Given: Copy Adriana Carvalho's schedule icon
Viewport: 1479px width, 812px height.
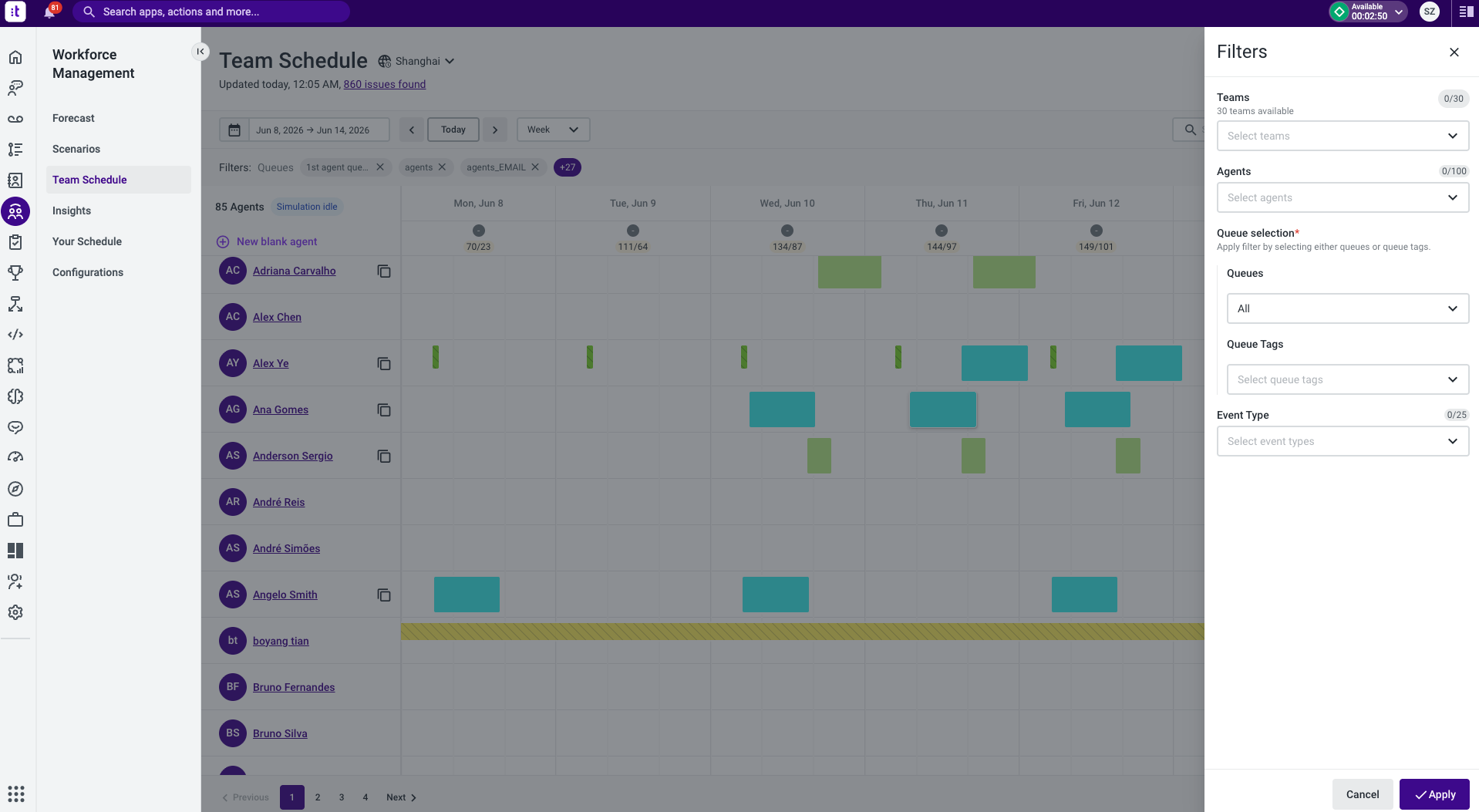Looking at the screenshot, I should pyautogui.click(x=384, y=271).
